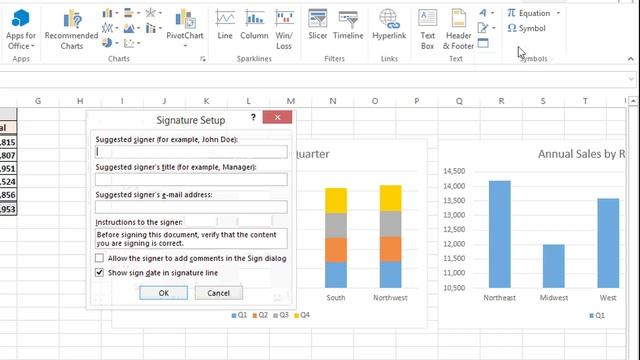This screenshot has width=640, height=360.
Task: Uncheck Show sign date in signature line
Action: [99, 272]
